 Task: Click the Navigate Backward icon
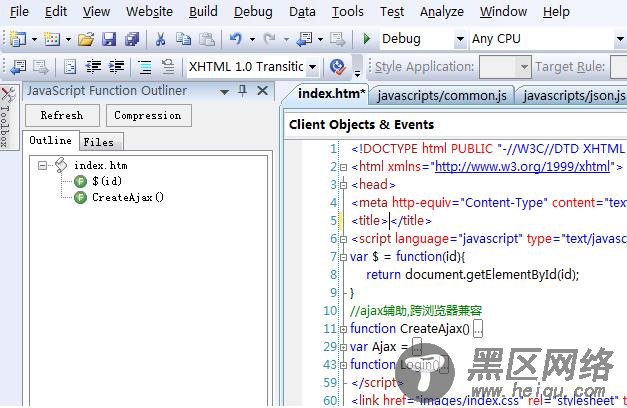pos(305,39)
